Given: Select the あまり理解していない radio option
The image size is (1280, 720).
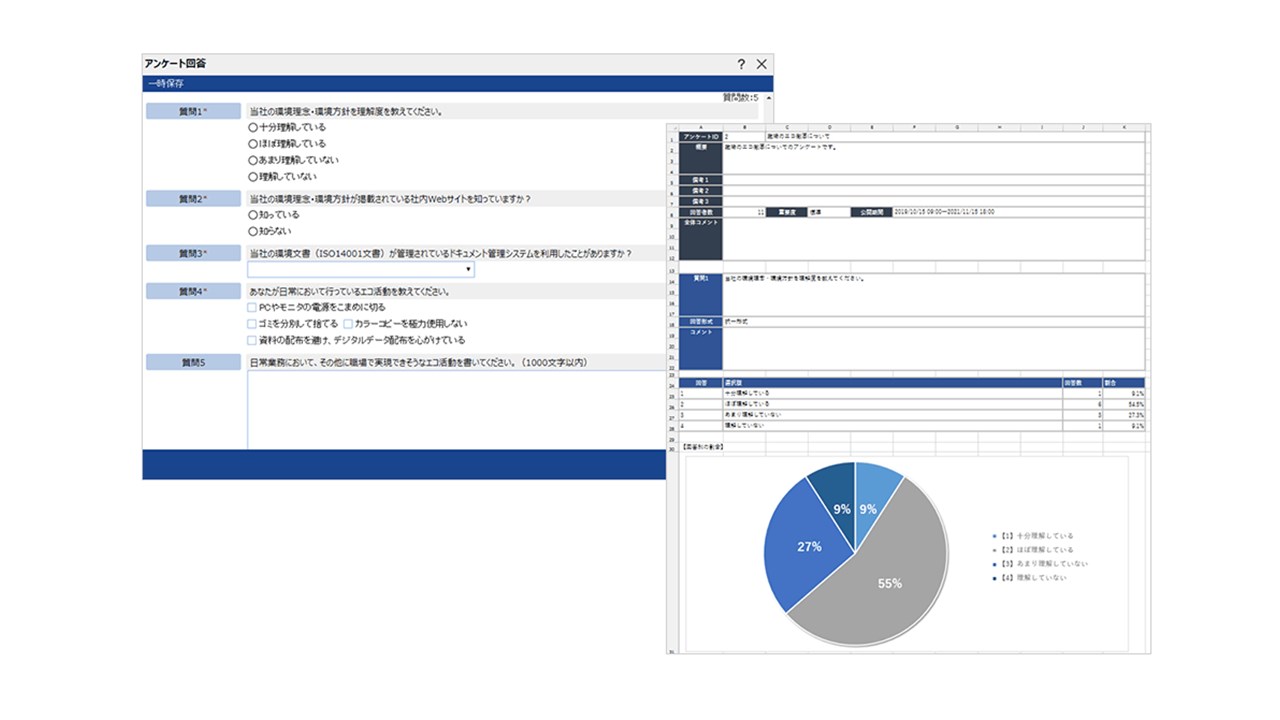Looking at the screenshot, I should (253, 160).
